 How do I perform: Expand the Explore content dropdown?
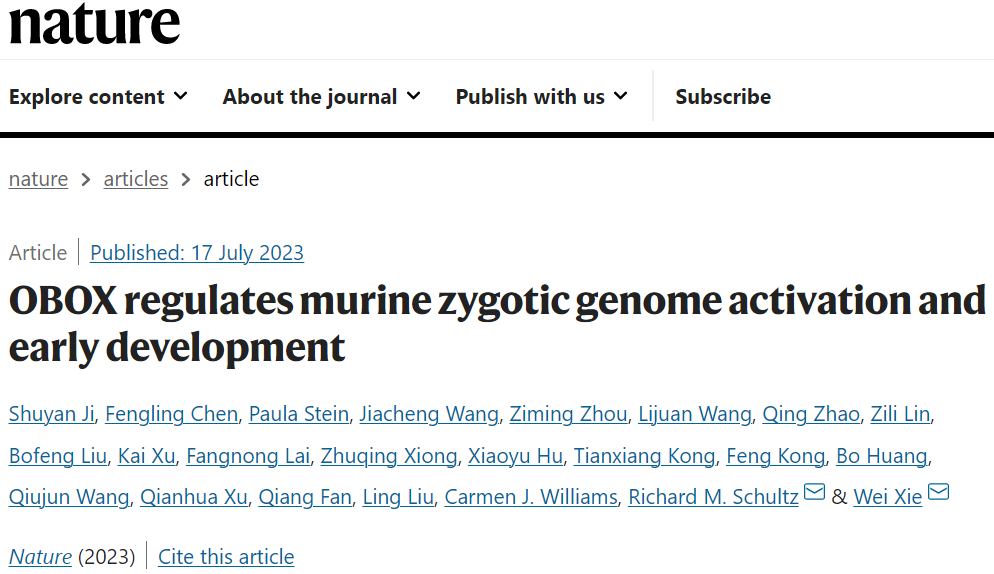[x=98, y=97]
